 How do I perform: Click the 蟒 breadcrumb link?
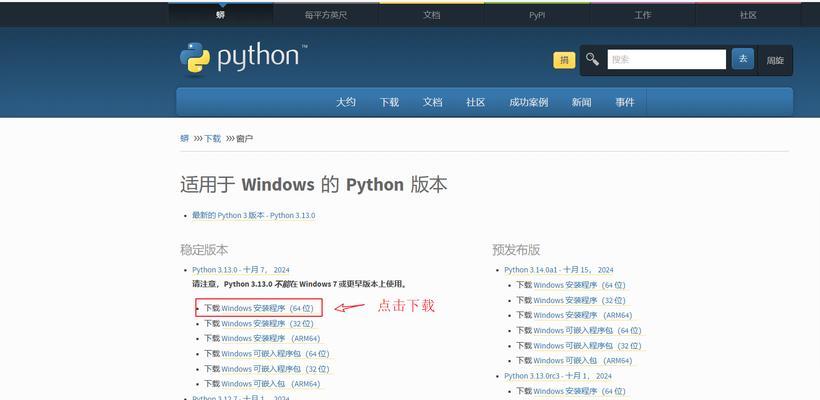pos(185,139)
